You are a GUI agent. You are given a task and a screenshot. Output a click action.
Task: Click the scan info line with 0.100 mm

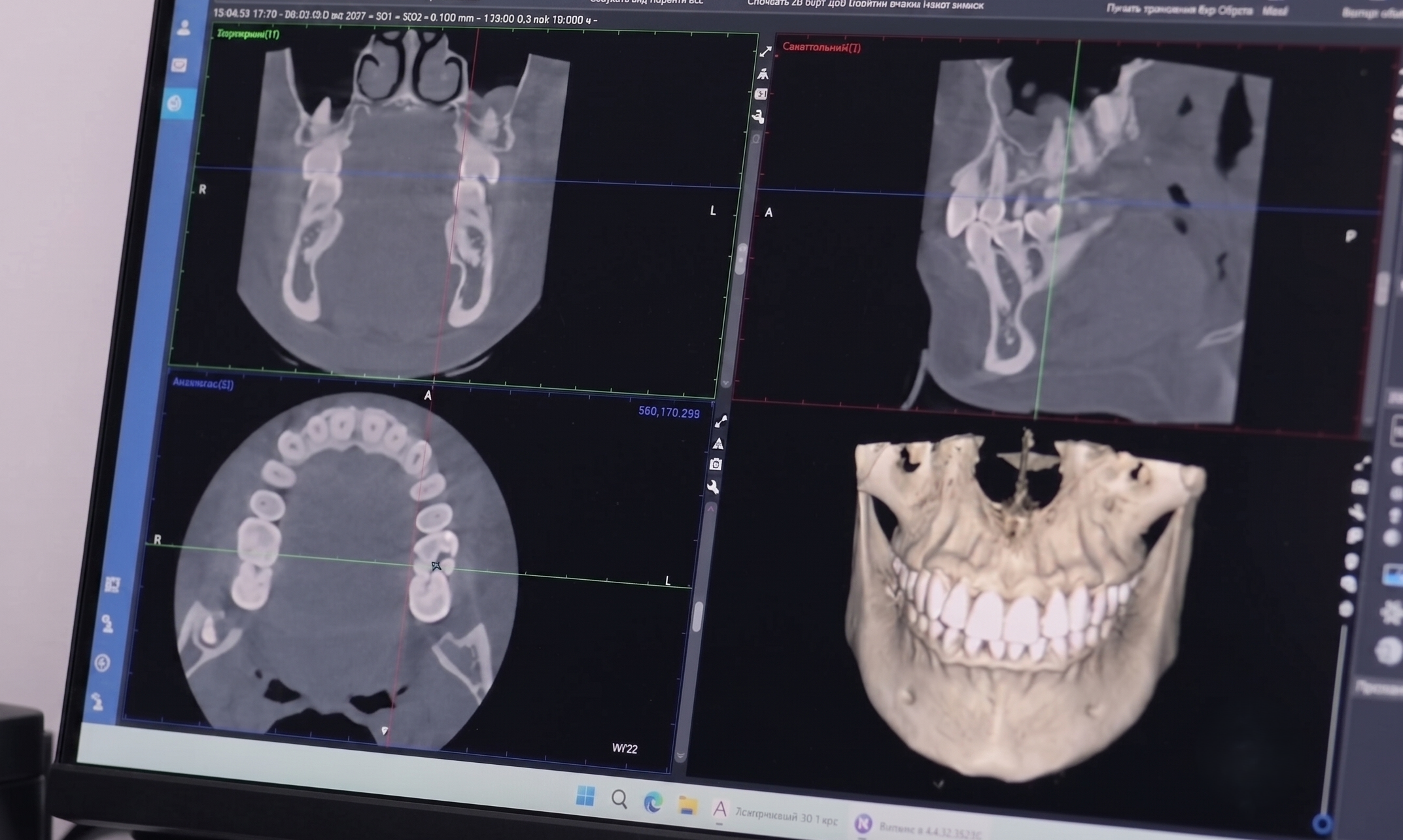[x=406, y=17]
